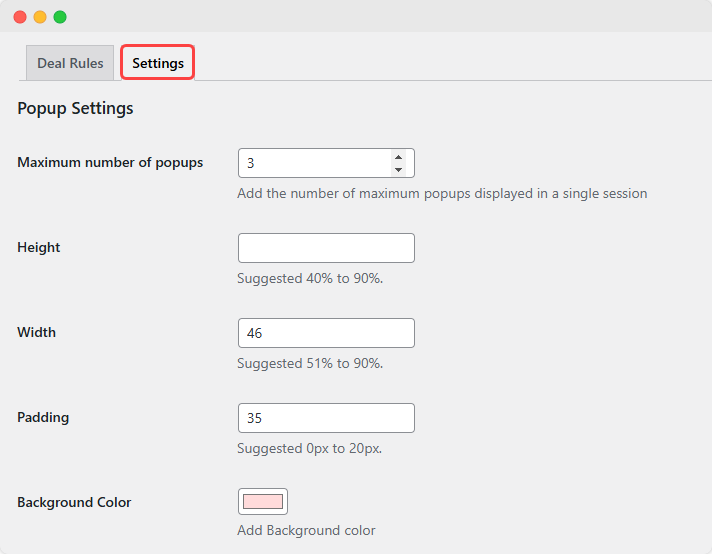Click the Height label

(x=39, y=247)
